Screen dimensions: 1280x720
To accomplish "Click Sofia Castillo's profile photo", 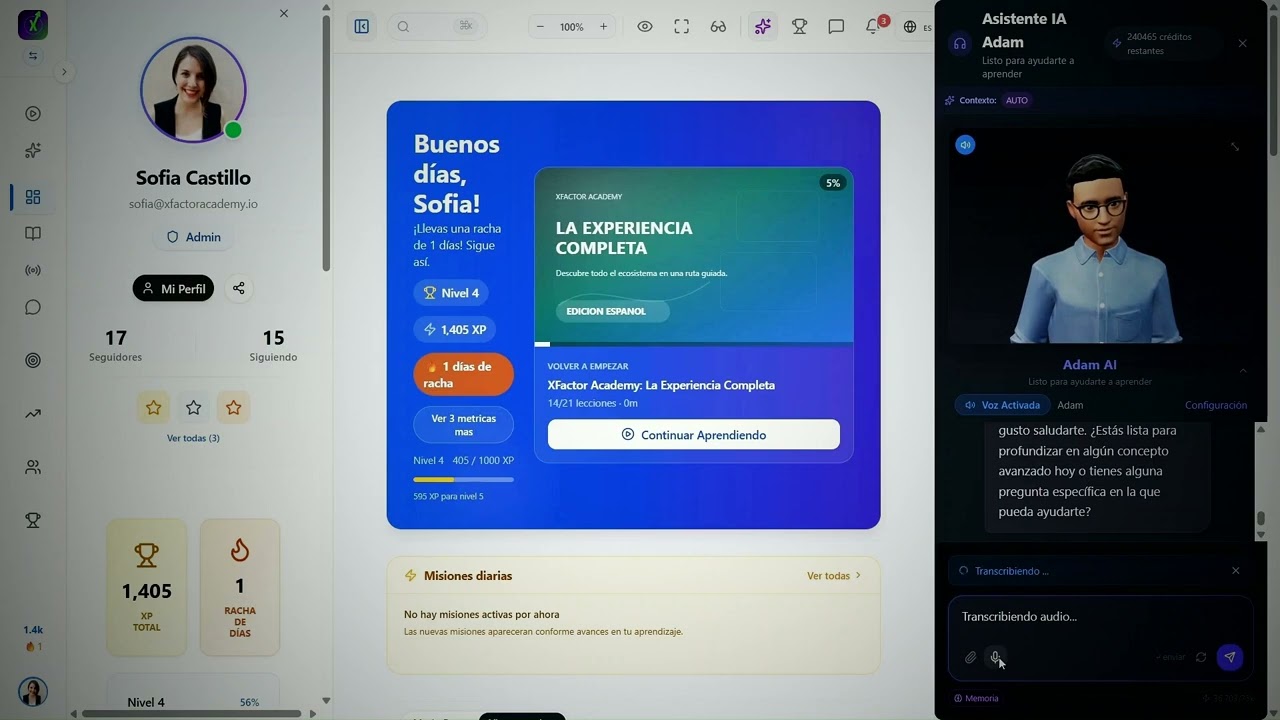I will coord(193,90).
